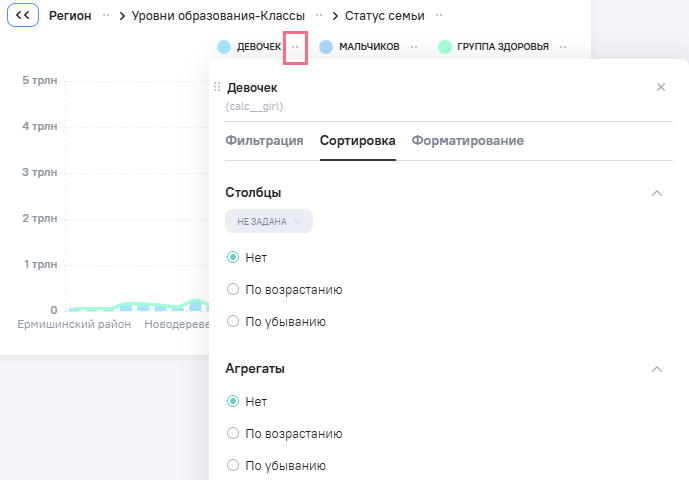This screenshot has height=480, width=689.
Task: Collapse the Столбцы section
Action: [x=656, y=193]
